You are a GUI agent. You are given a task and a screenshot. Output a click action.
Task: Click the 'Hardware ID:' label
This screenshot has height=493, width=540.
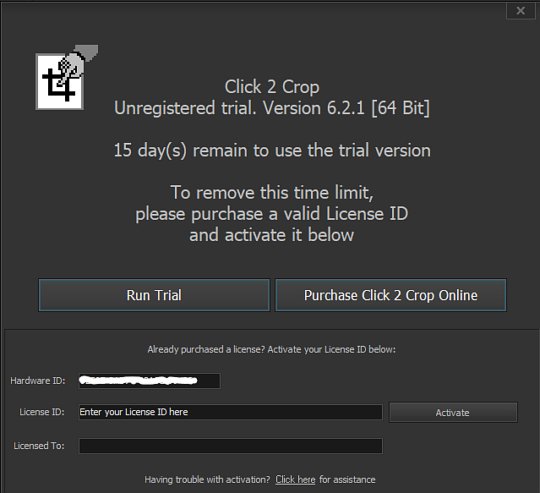pos(38,381)
